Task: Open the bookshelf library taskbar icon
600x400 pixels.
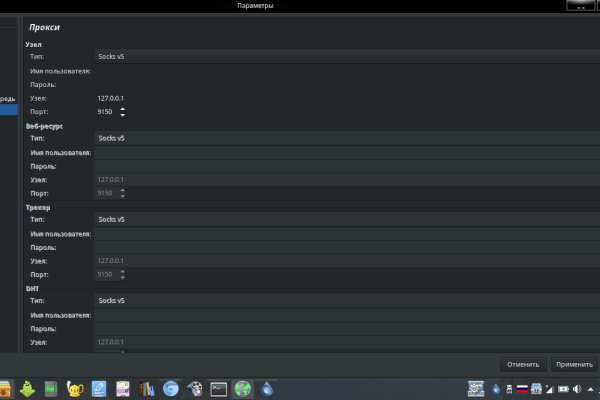Action: pos(147,389)
